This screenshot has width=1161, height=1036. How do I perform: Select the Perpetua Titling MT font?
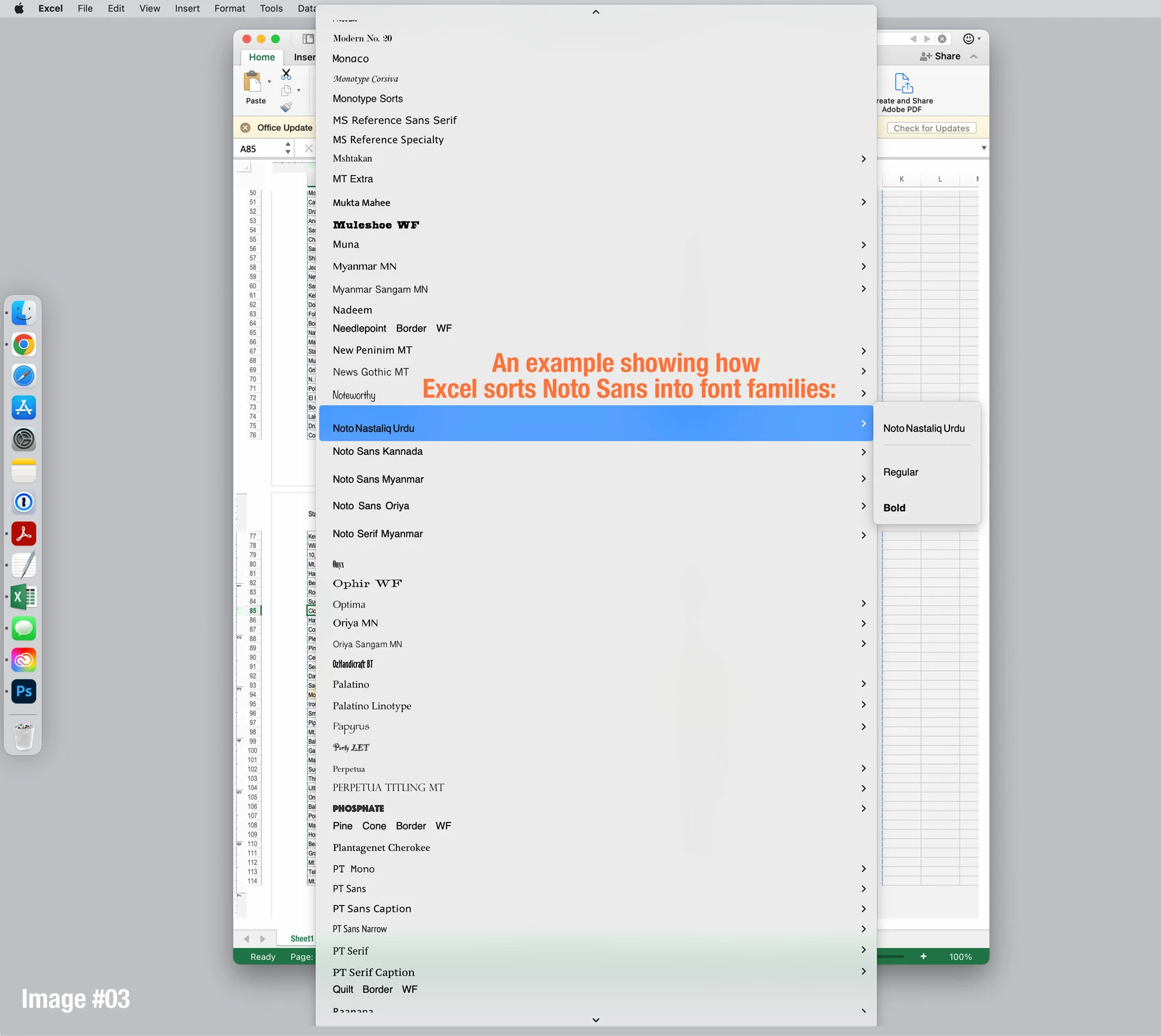(596, 788)
